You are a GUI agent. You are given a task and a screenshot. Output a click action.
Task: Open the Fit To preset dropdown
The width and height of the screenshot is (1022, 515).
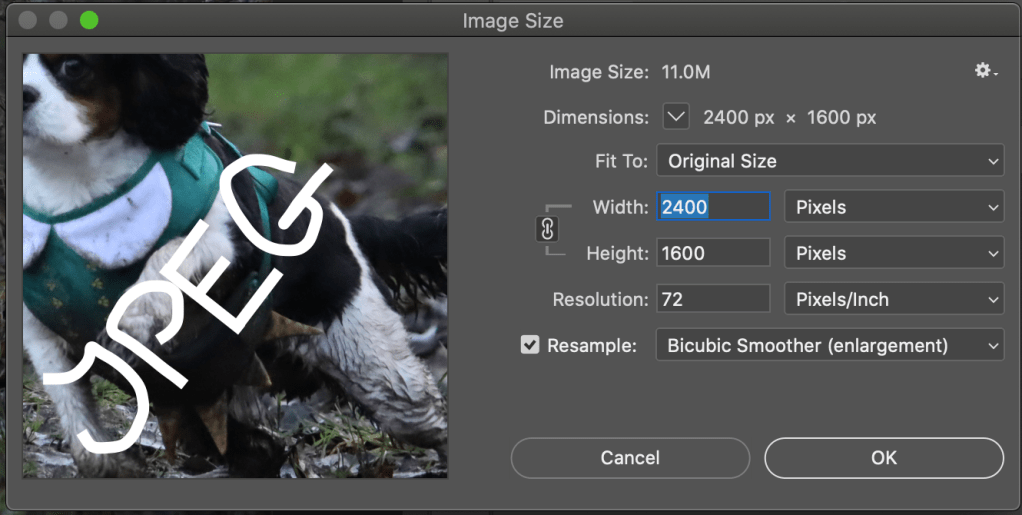tap(829, 161)
